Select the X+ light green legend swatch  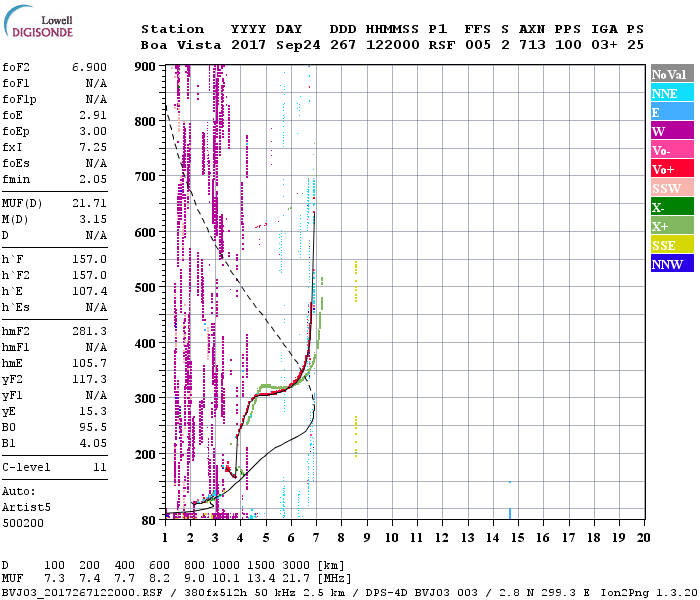tap(672, 226)
